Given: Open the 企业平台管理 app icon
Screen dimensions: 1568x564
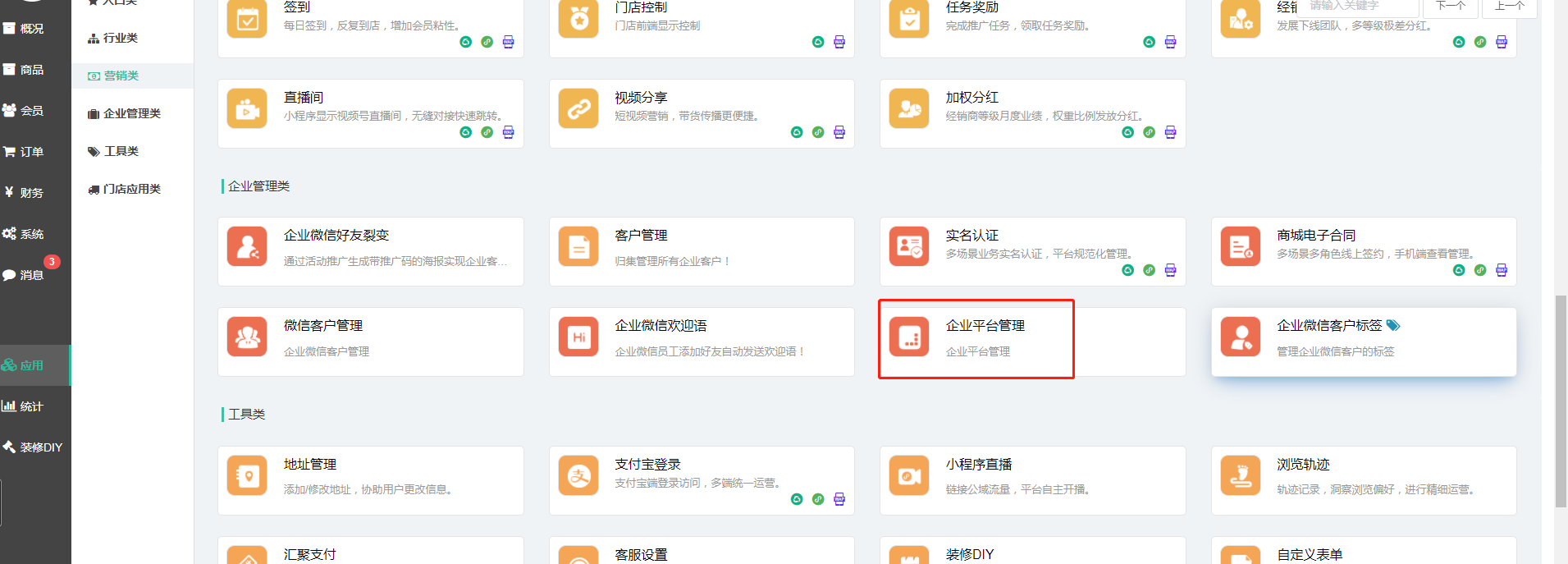Looking at the screenshot, I should point(909,337).
